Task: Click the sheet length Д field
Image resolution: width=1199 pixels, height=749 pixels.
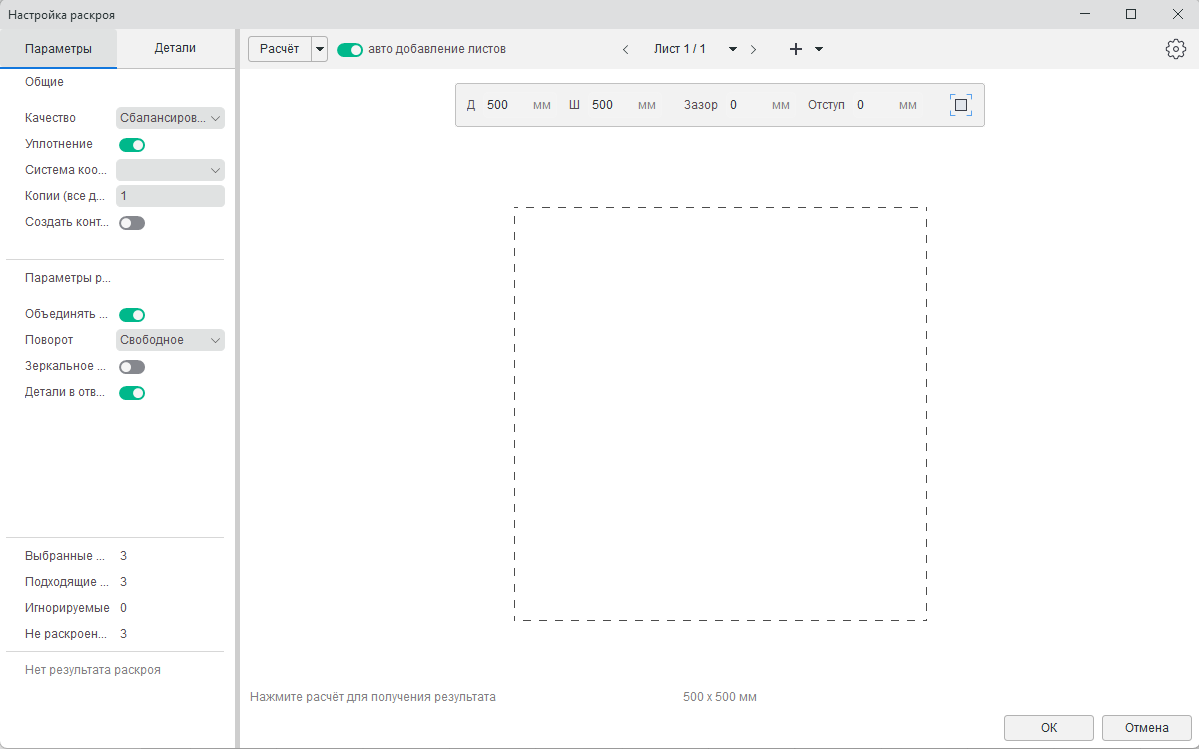Action: point(506,105)
